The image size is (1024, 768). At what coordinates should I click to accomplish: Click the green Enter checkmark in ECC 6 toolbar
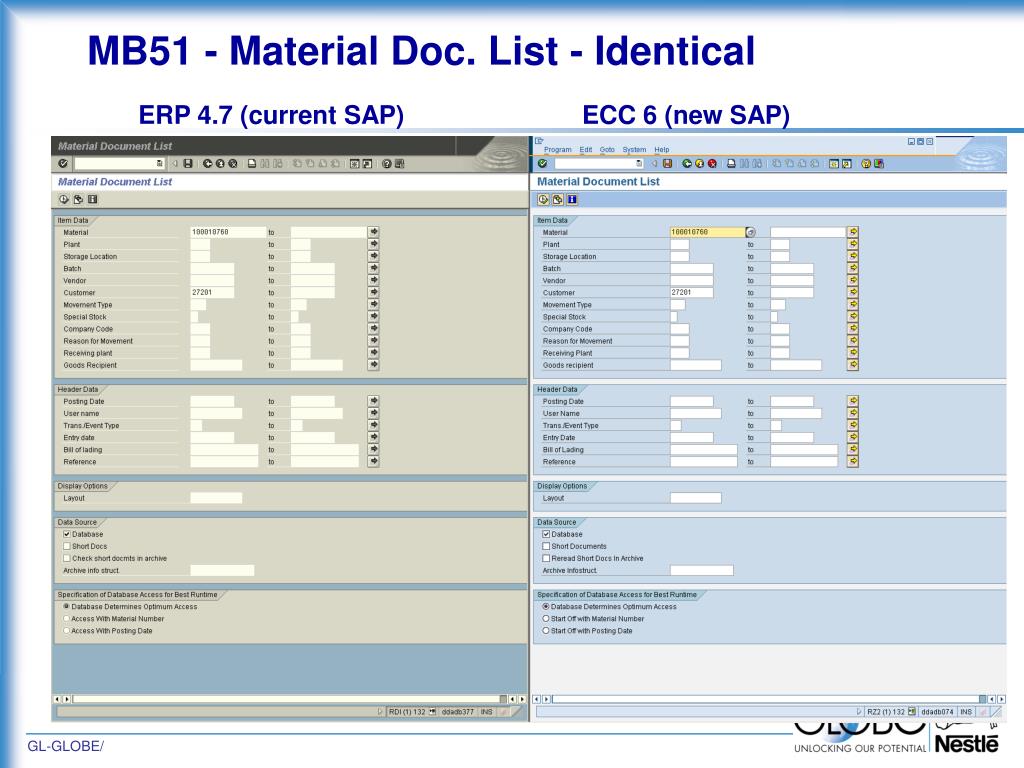[542, 164]
